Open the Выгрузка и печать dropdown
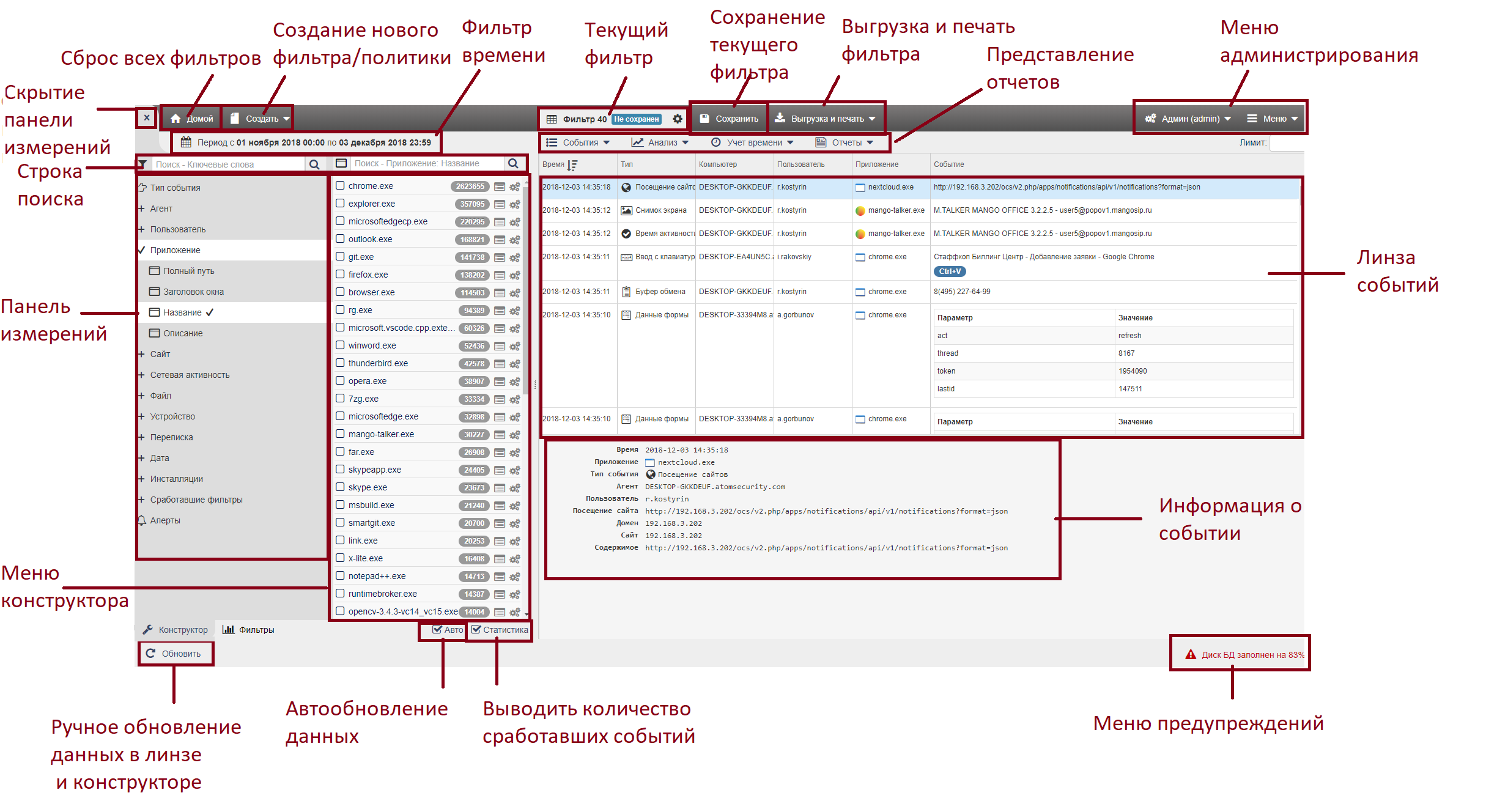This screenshot has width=1497, height=812. tap(825, 119)
